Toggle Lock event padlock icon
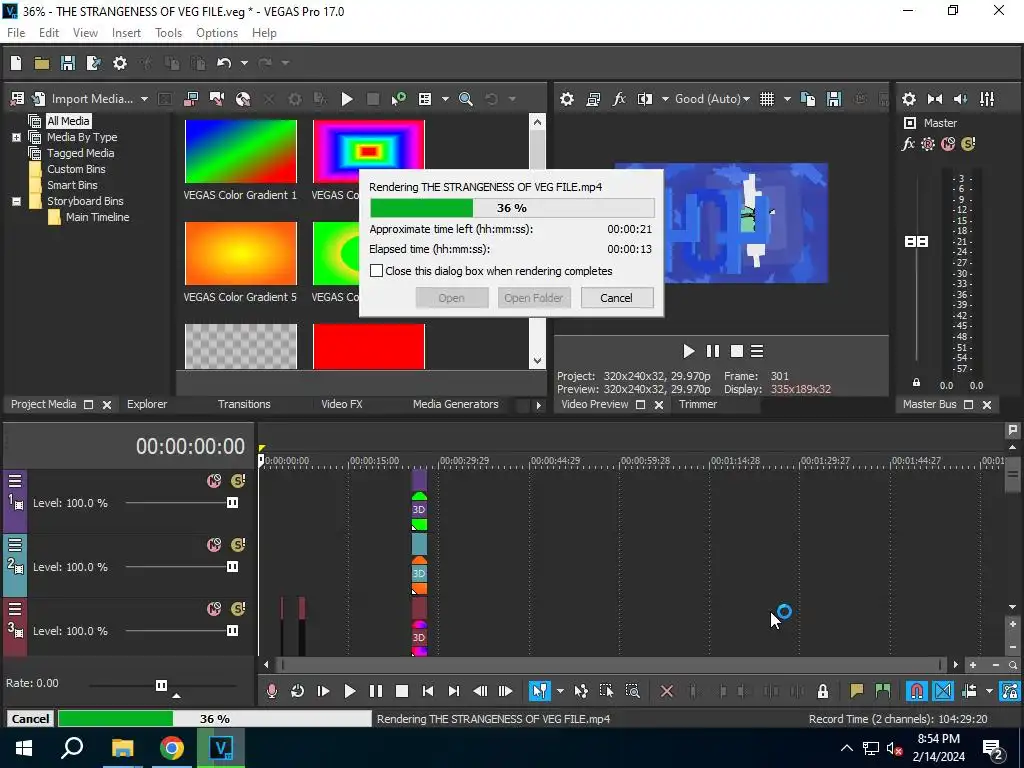 pos(823,691)
